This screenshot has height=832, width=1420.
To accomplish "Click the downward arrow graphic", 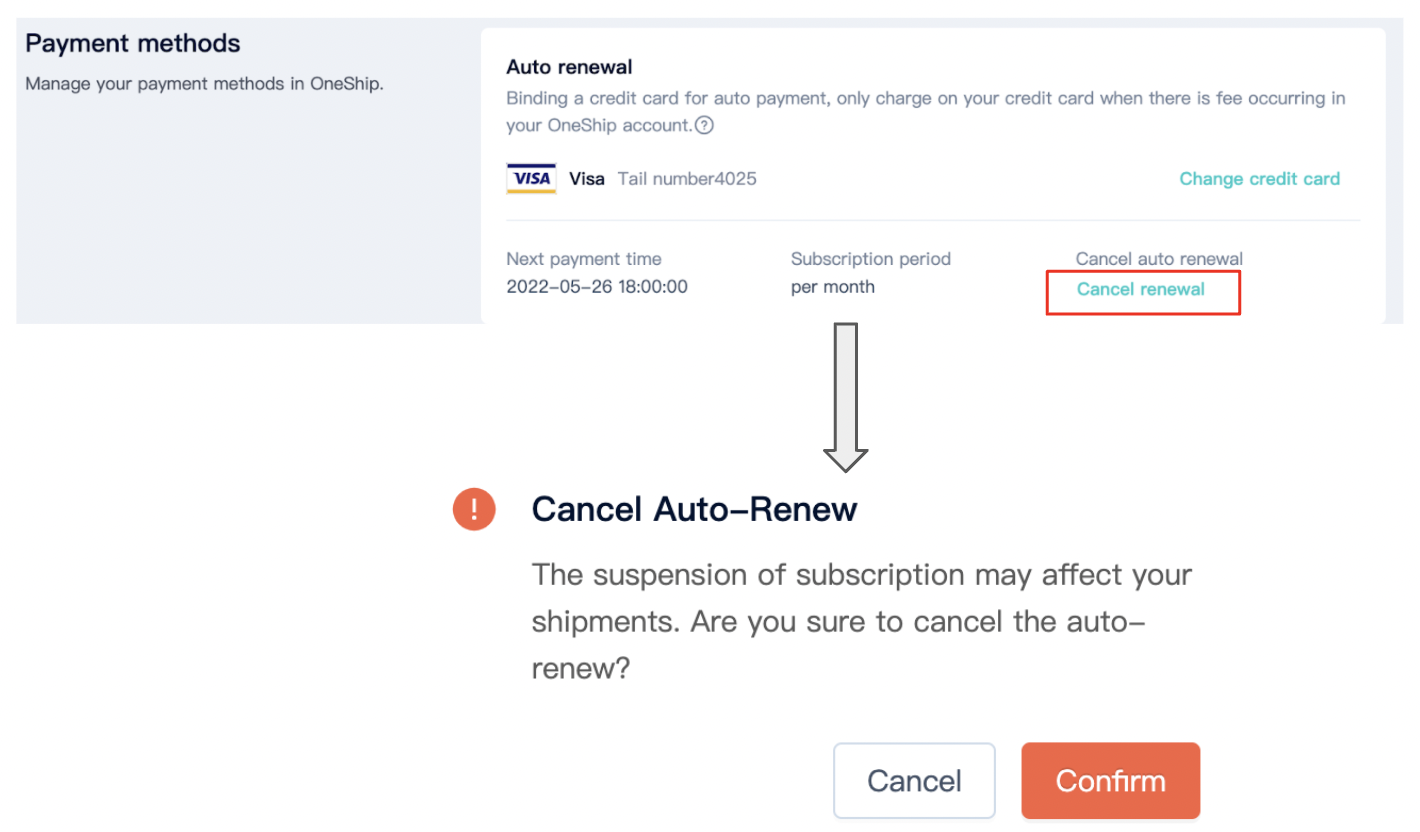I will 846,397.
